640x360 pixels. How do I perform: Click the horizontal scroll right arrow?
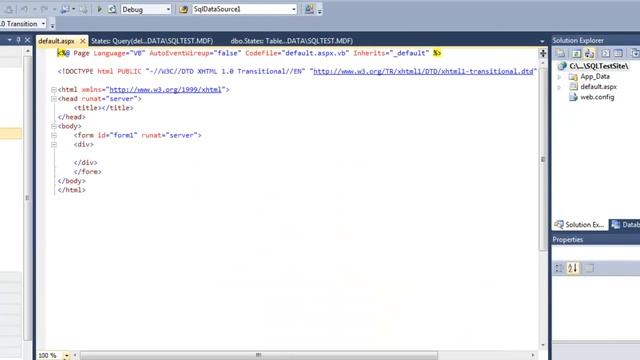coord(533,356)
